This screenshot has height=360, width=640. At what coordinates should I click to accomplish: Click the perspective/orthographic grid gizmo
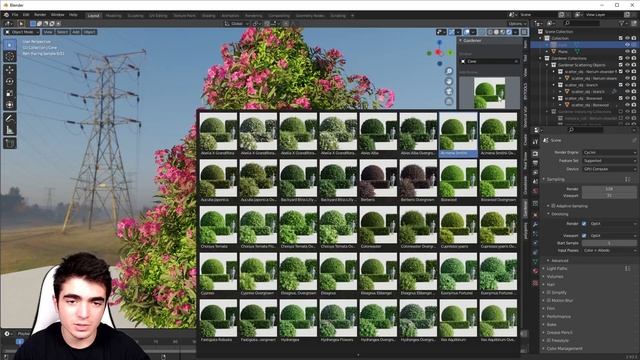(449, 101)
